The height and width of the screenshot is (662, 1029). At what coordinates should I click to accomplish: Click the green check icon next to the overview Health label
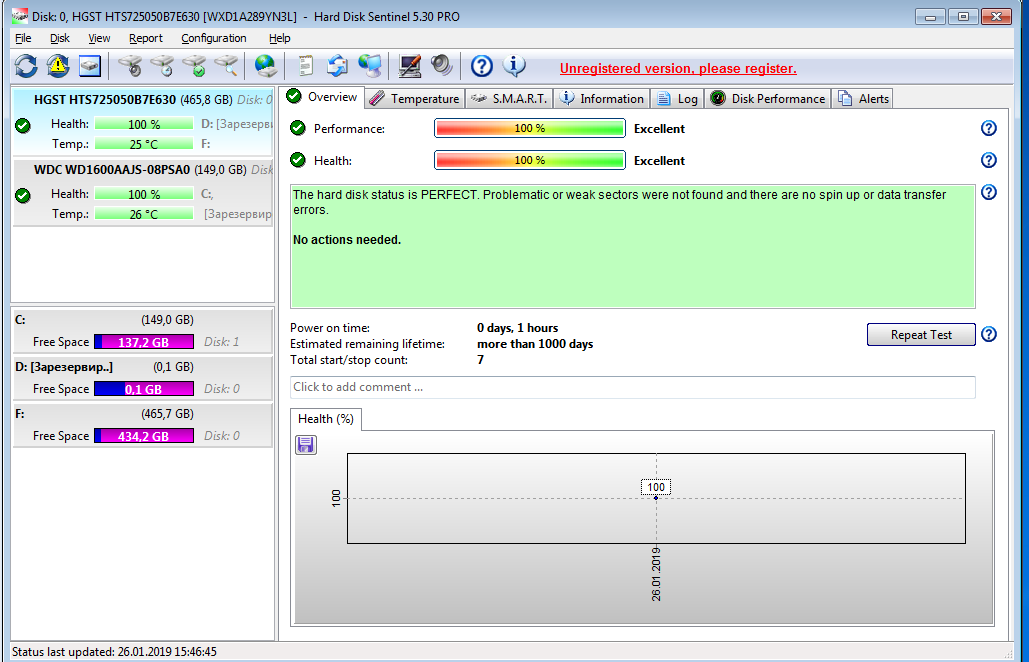pos(298,160)
